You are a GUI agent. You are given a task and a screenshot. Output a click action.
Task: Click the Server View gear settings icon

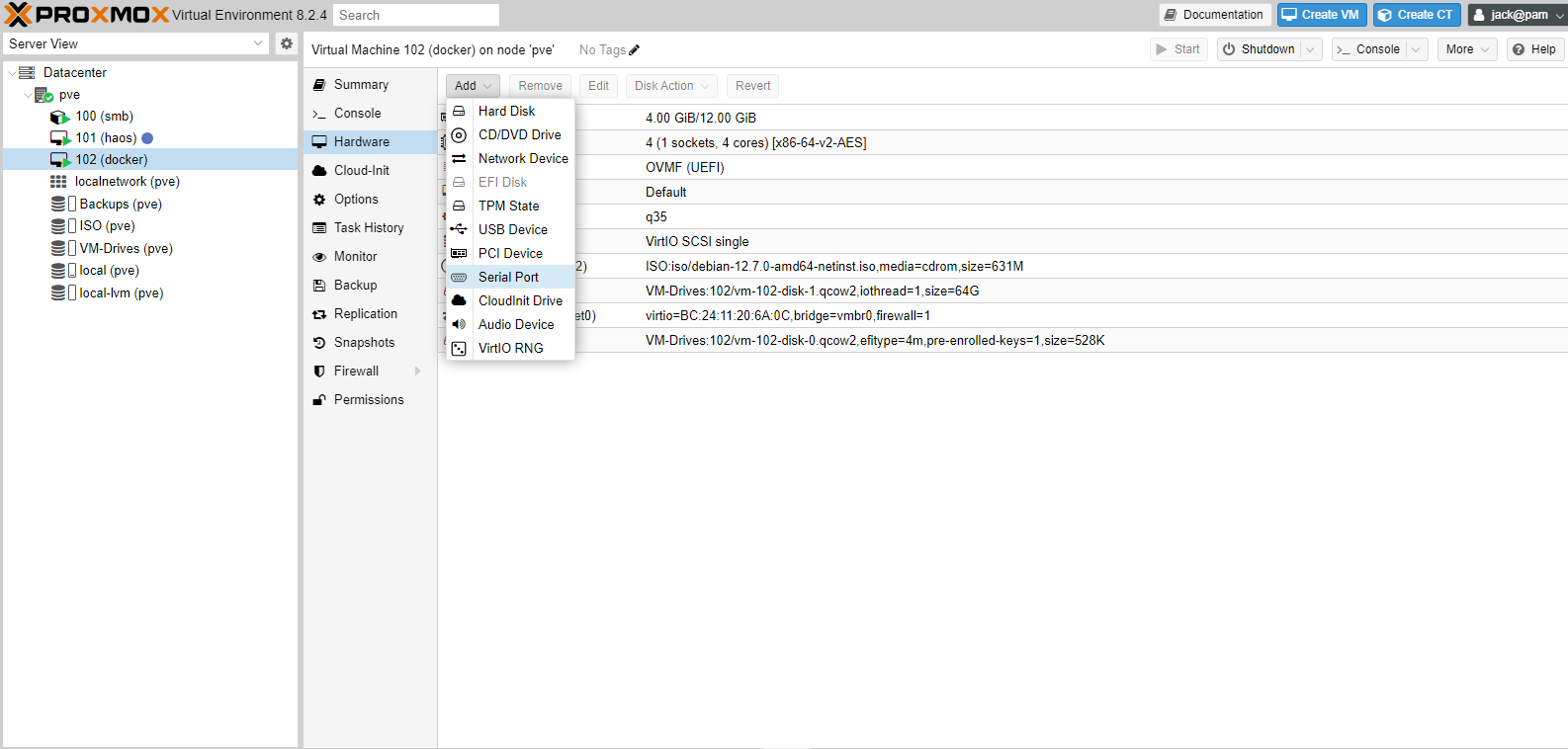click(x=286, y=43)
